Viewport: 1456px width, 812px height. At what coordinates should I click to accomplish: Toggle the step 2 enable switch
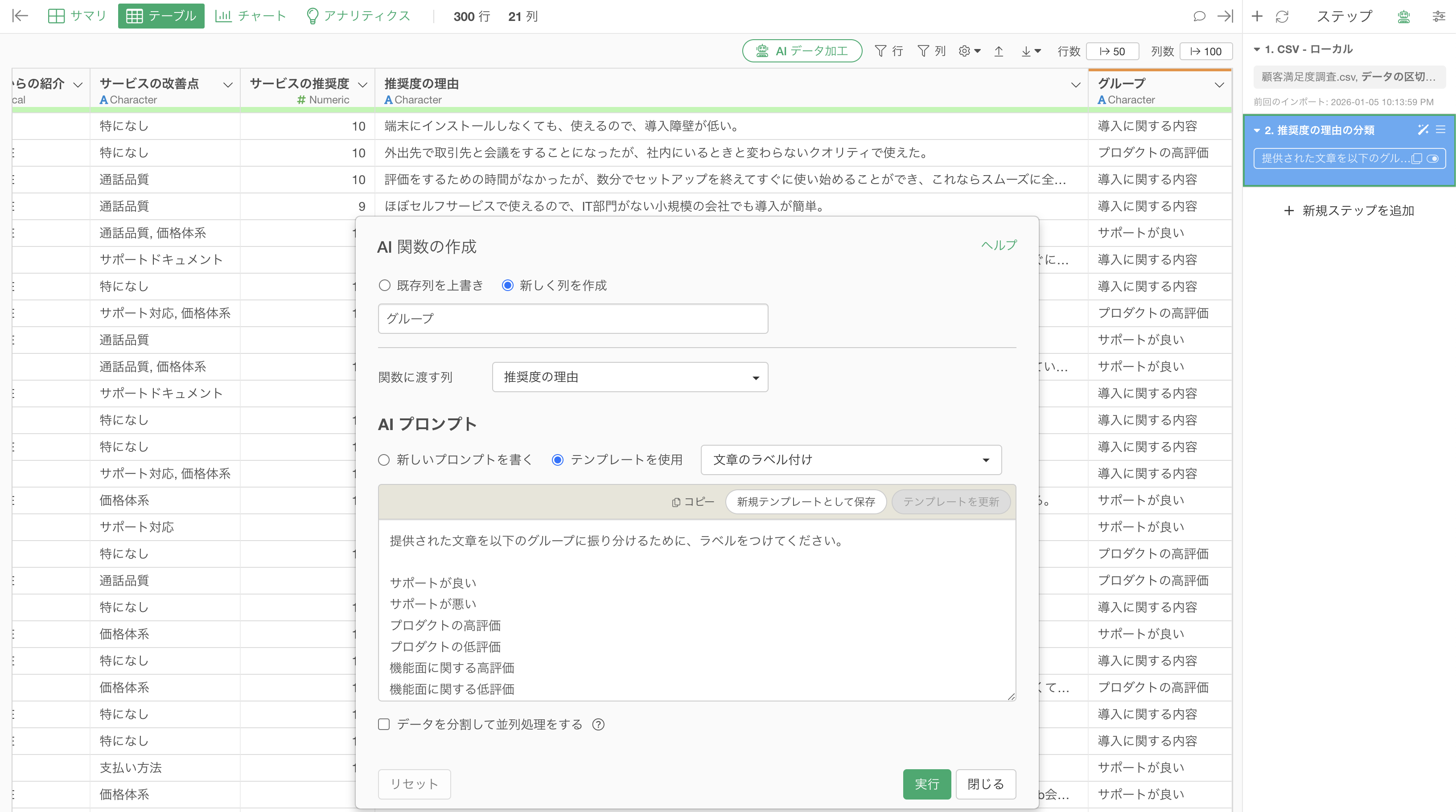coord(1432,159)
